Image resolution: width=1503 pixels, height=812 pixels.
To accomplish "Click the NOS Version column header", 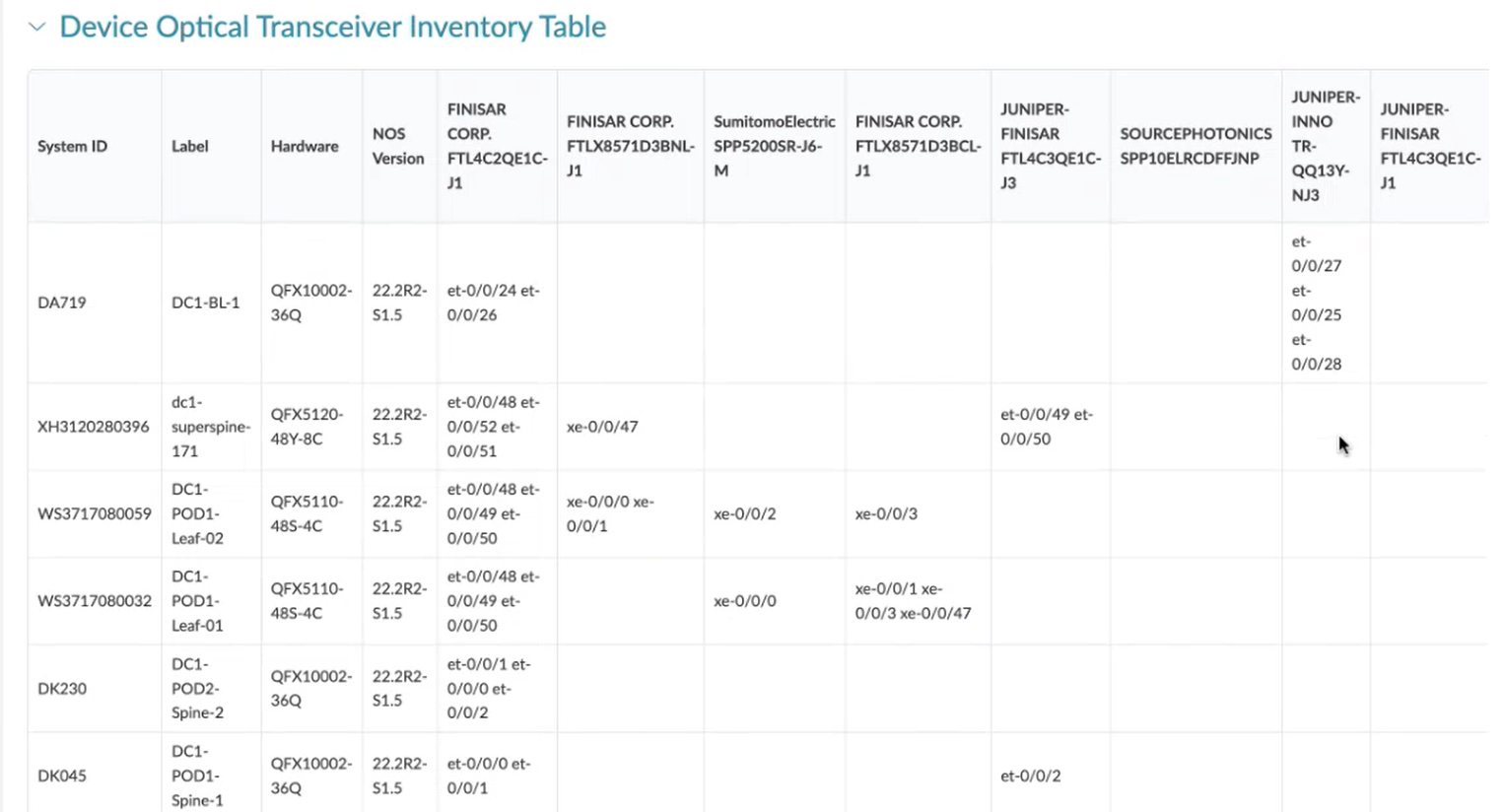I will coord(396,146).
